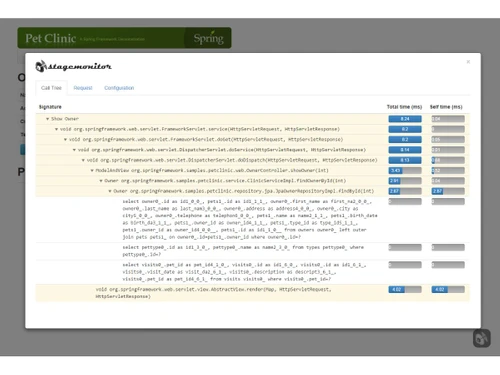Open the Configuration tab
This screenshot has width=500, height=375.
(x=119, y=88)
